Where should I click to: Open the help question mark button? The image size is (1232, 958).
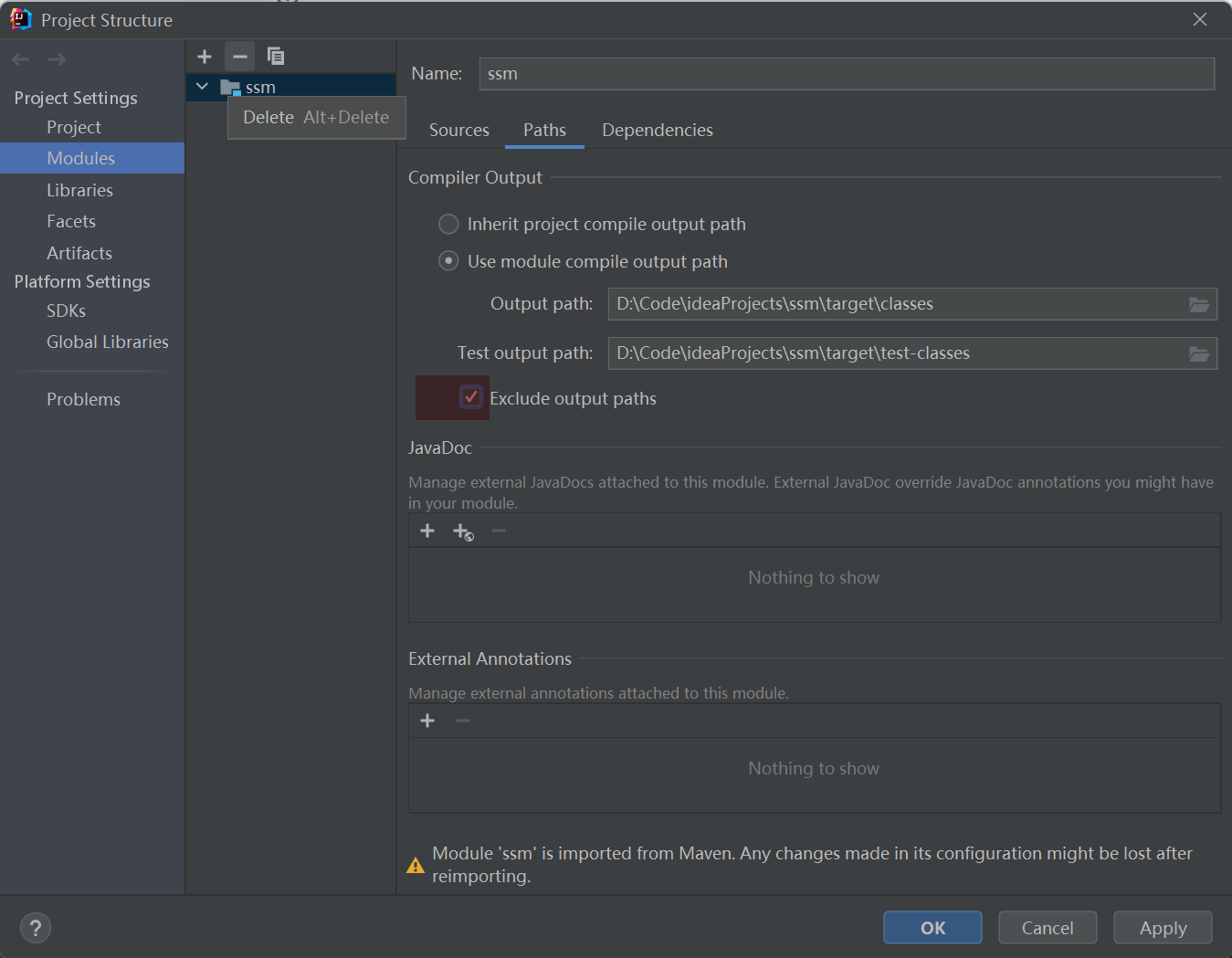pos(36,928)
